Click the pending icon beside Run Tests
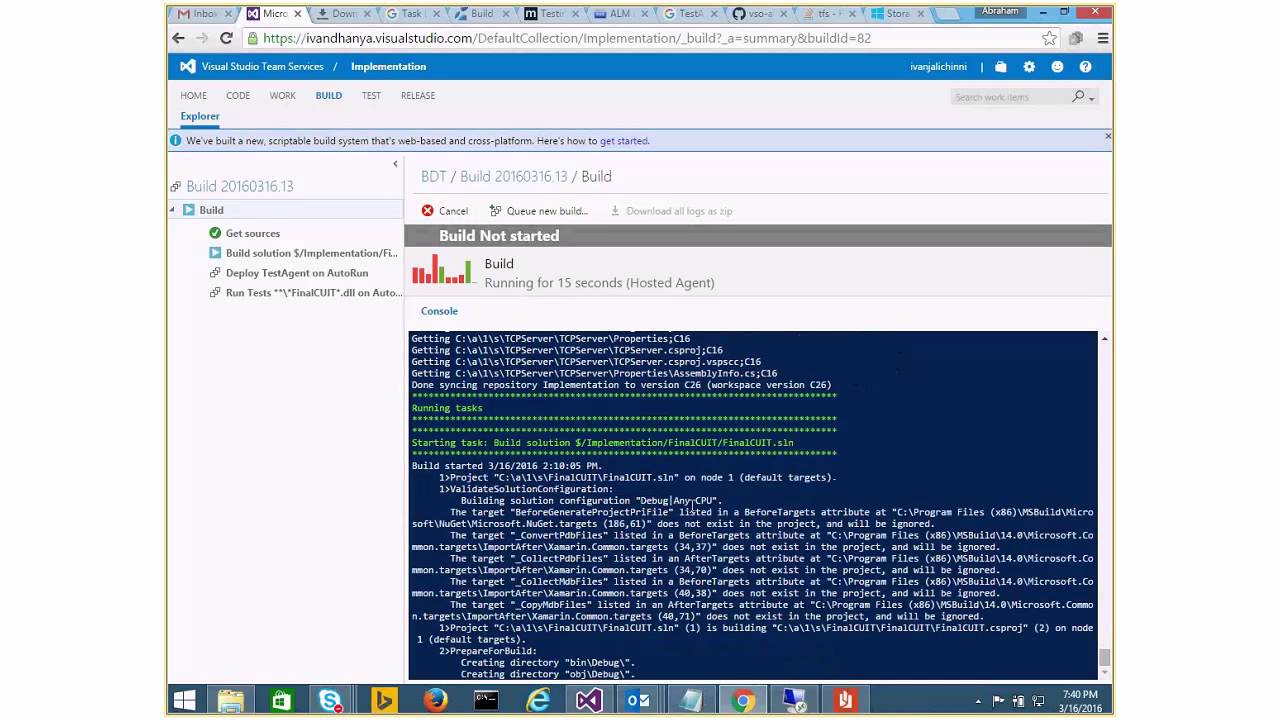1280x720 pixels. (215, 293)
